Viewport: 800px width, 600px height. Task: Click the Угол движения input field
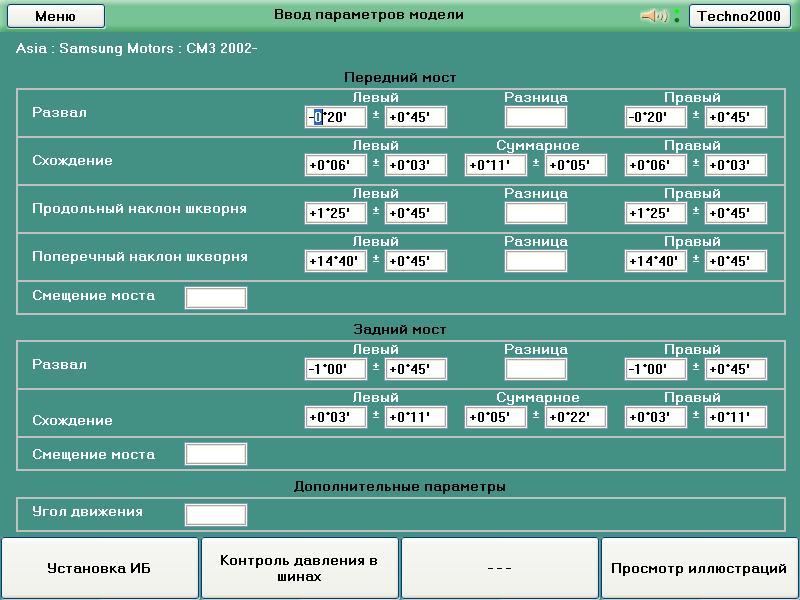point(216,515)
